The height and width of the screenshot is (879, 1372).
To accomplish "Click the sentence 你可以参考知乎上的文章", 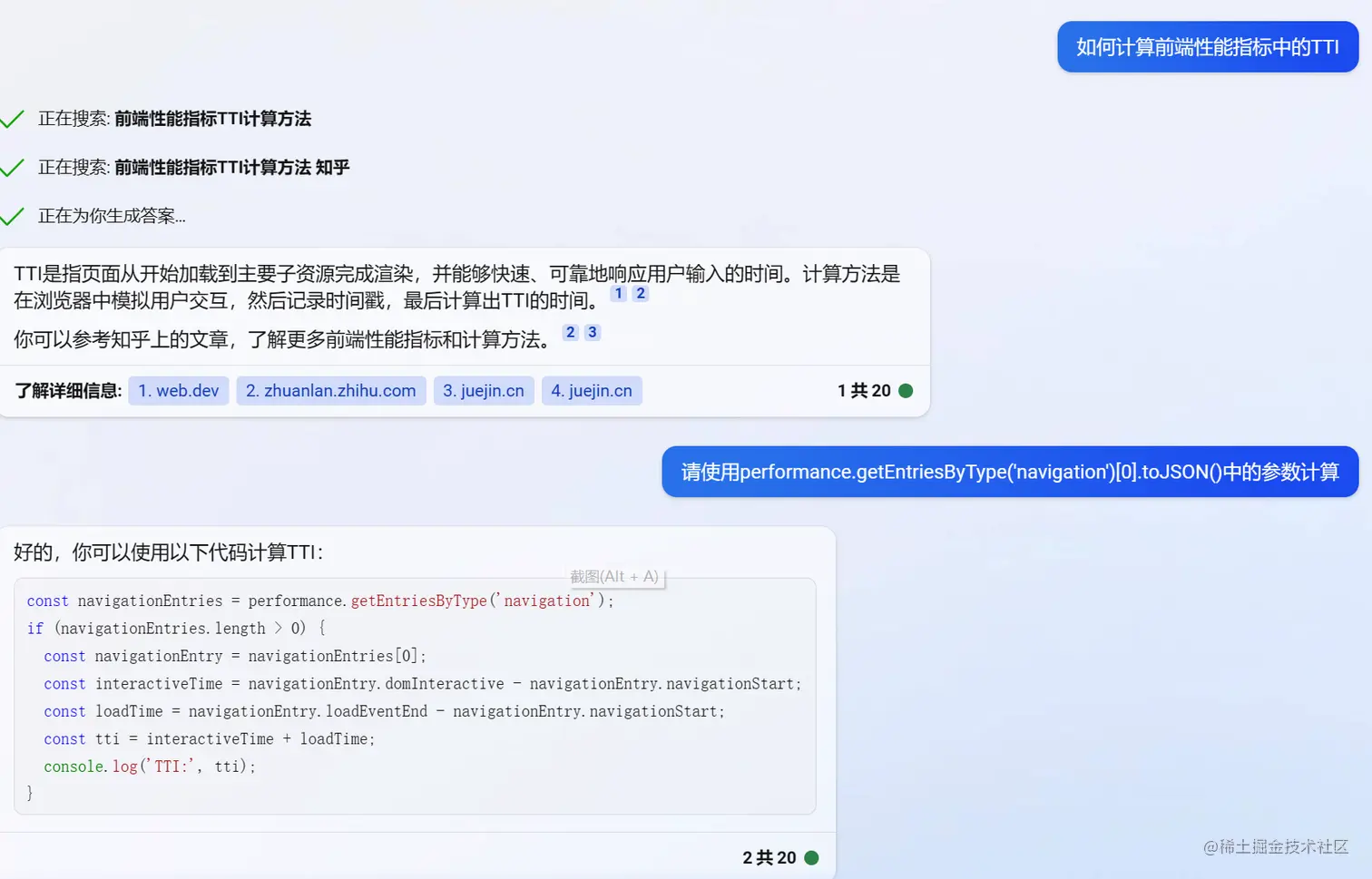I will [x=283, y=340].
